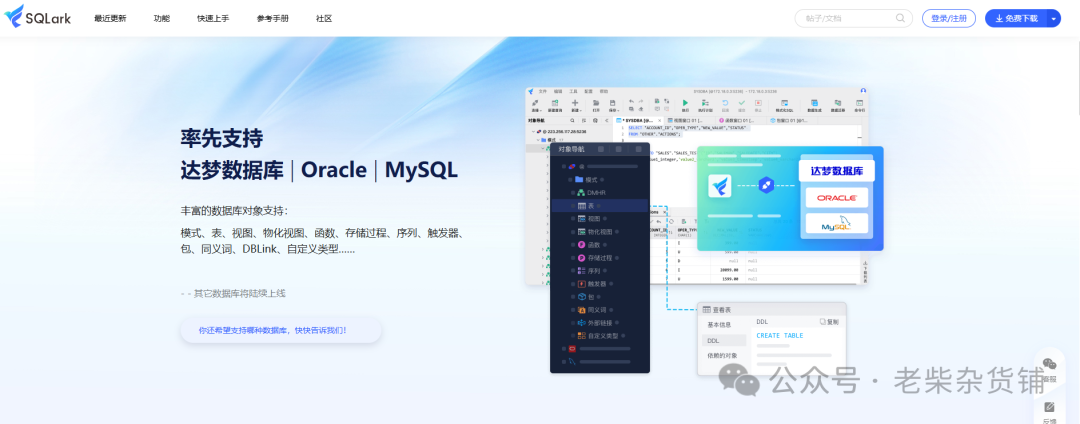Select the 视图窗口 01 tab in illustration
The width and height of the screenshot is (1080, 424).
tap(689, 120)
